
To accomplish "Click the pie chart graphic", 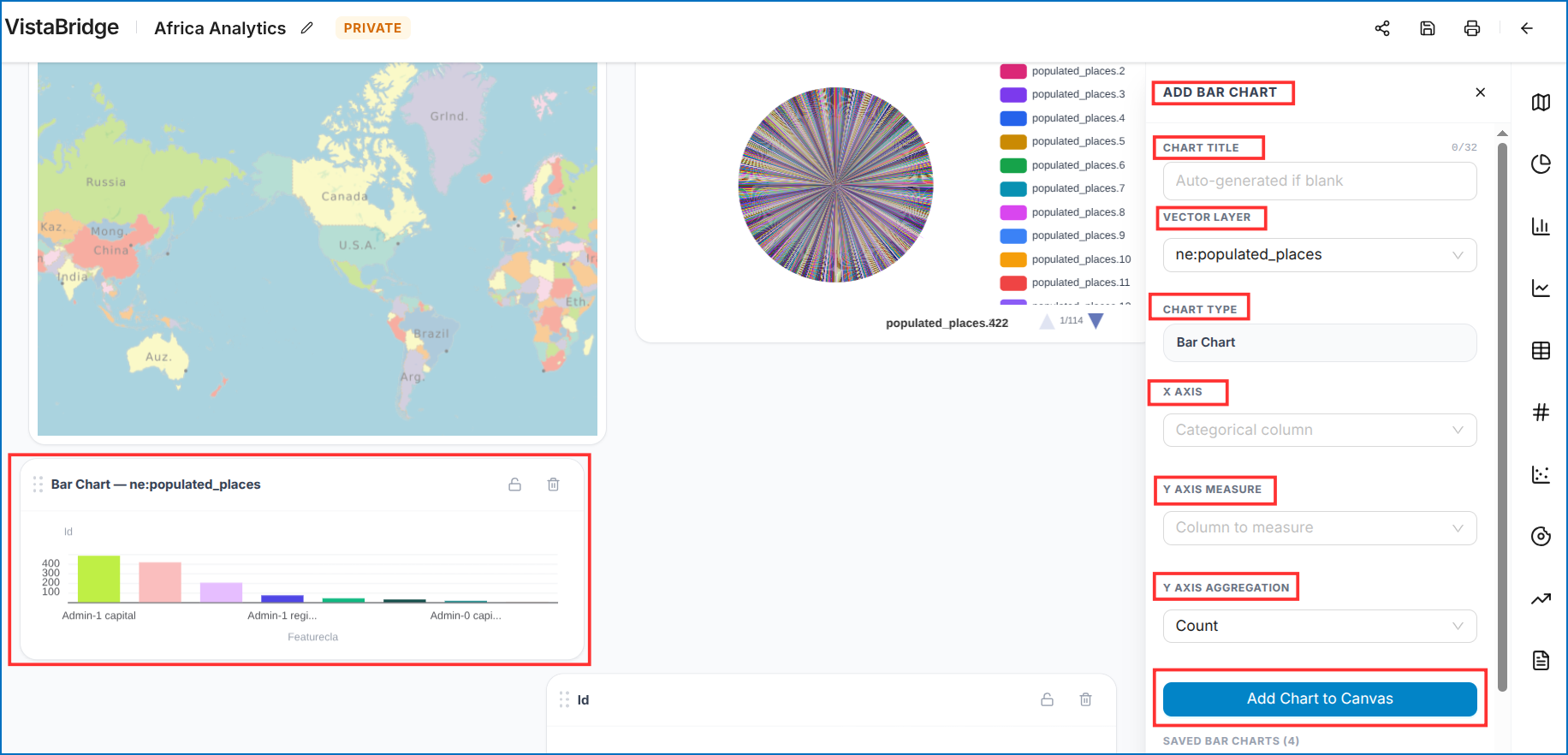I will (836, 185).
